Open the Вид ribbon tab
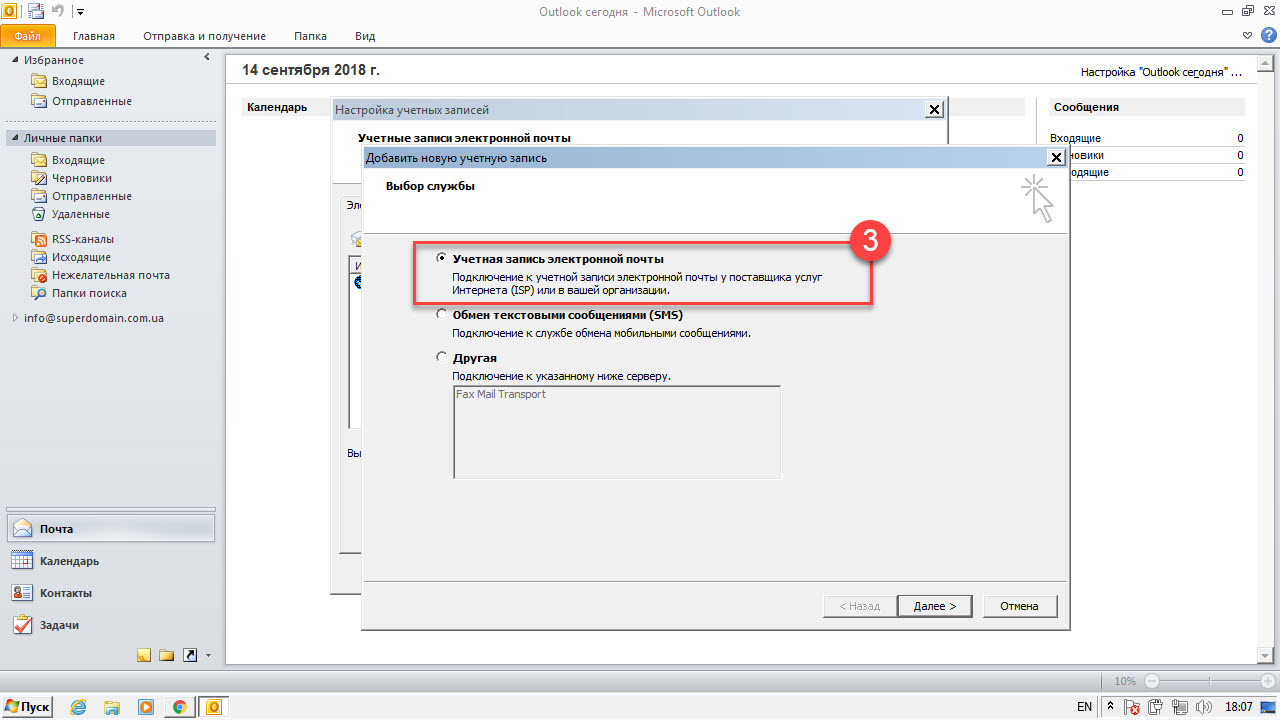This screenshot has height=720, width=1280. (365, 36)
